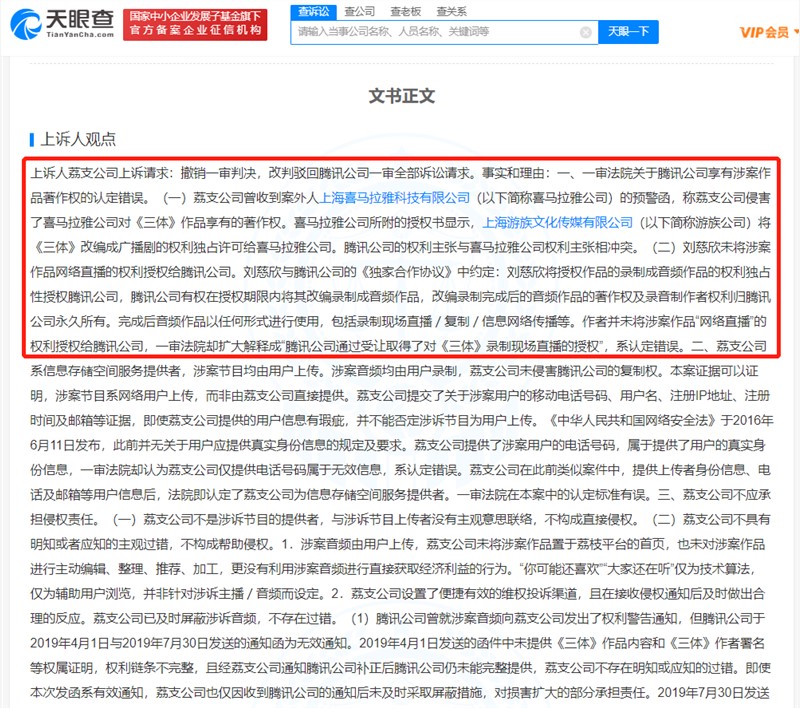The height and width of the screenshot is (708, 800).
Task: Select the 查诉讼 search tab
Action: click(313, 11)
